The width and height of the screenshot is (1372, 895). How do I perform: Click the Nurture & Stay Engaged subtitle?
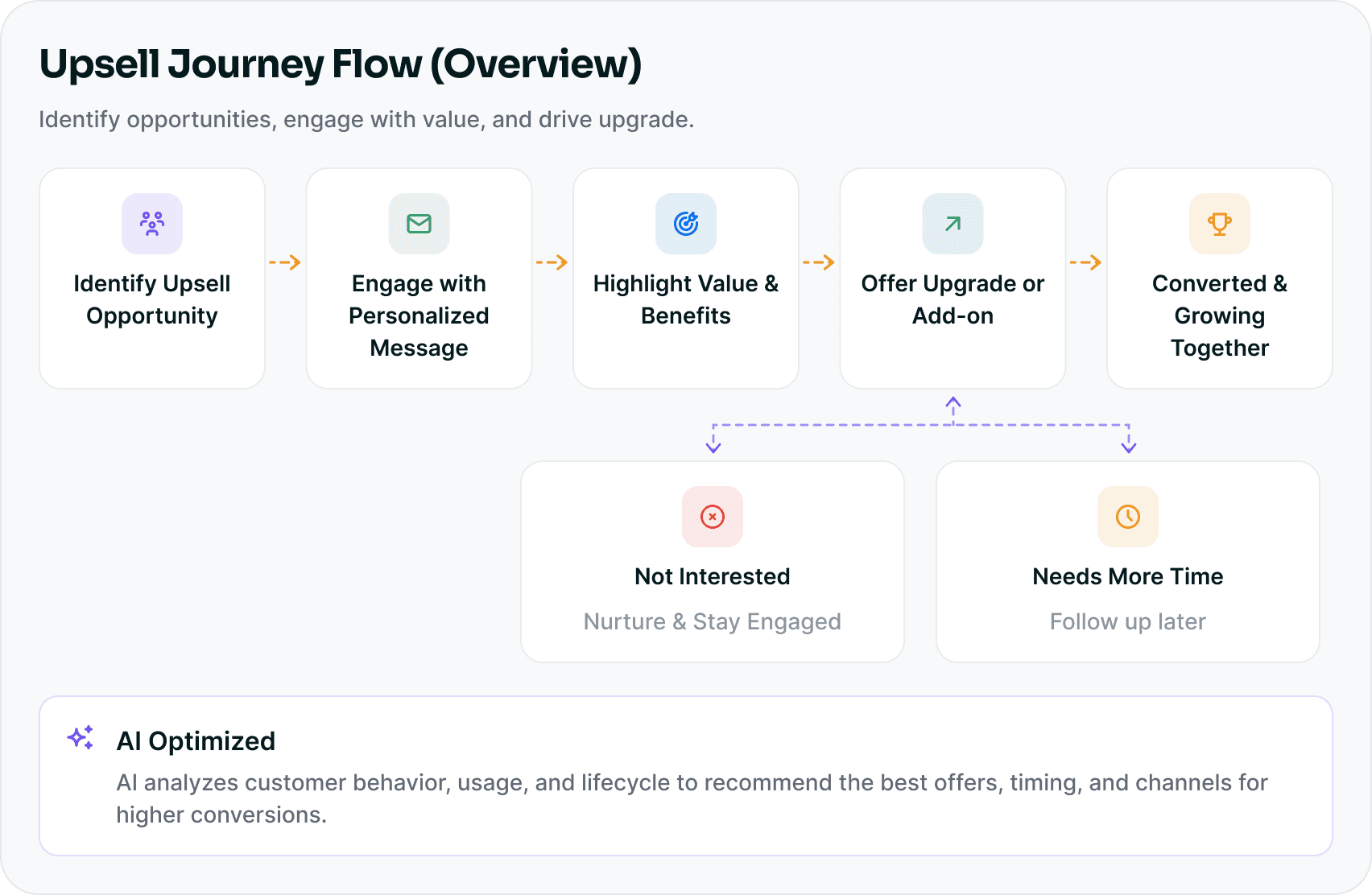[x=713, y=621]
